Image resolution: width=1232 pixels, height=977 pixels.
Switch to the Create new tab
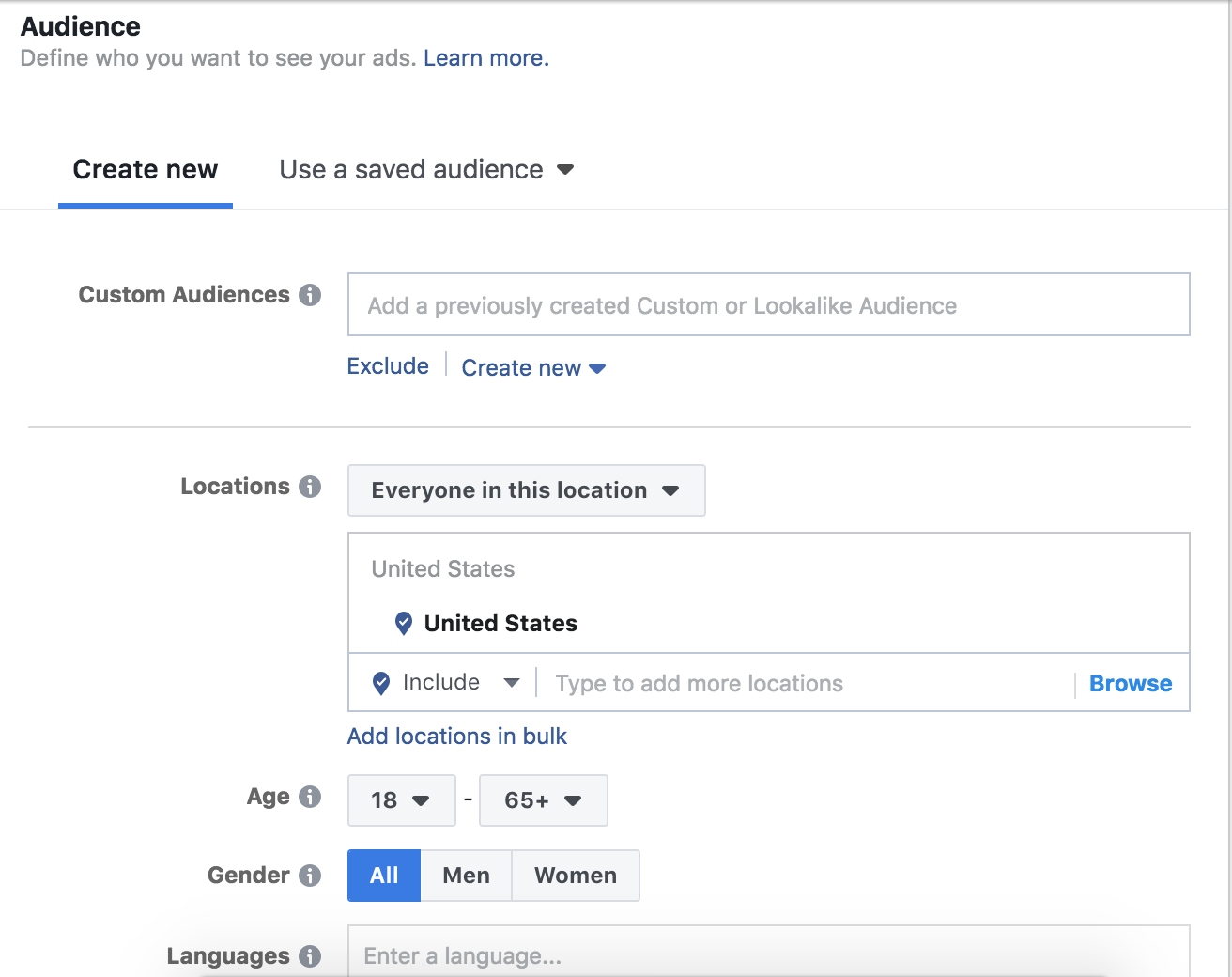click(x=146, y=170)
